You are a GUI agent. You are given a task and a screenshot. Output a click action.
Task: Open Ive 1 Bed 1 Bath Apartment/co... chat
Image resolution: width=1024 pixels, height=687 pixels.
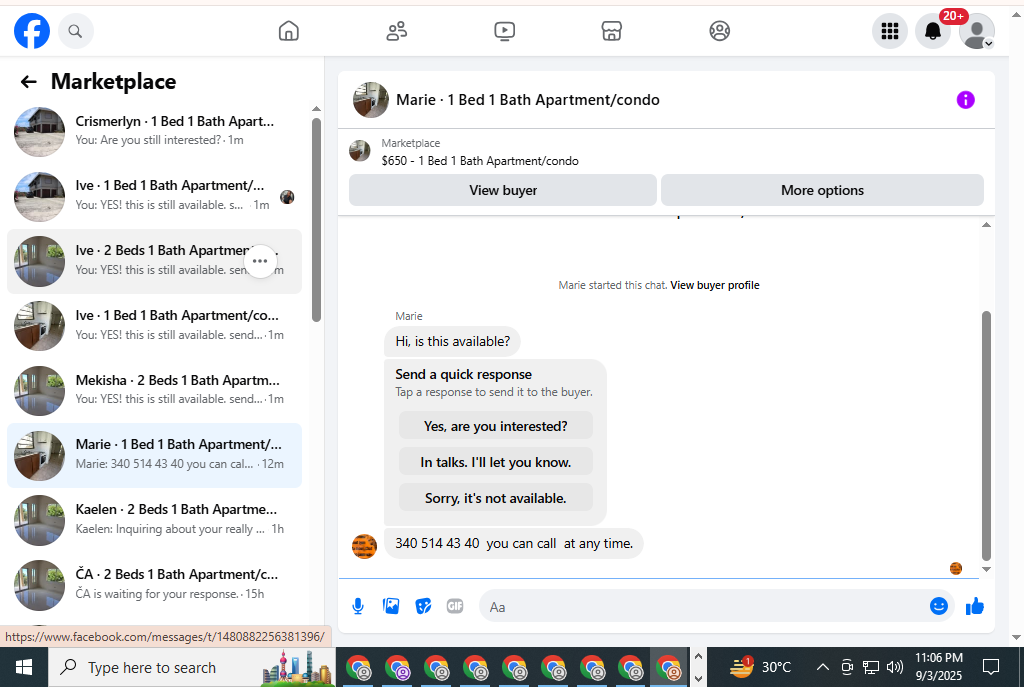(155, 325)
